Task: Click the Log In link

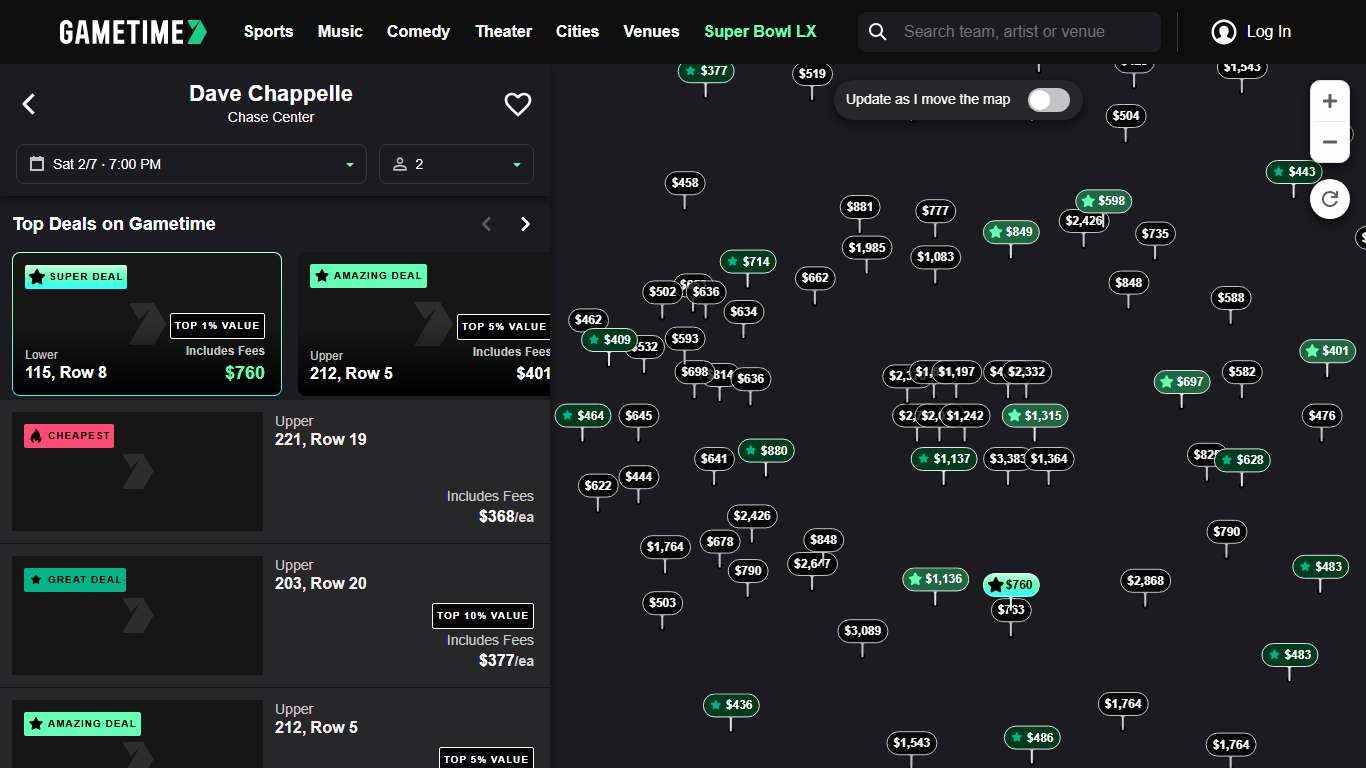Action: (x=1268, y=32)
